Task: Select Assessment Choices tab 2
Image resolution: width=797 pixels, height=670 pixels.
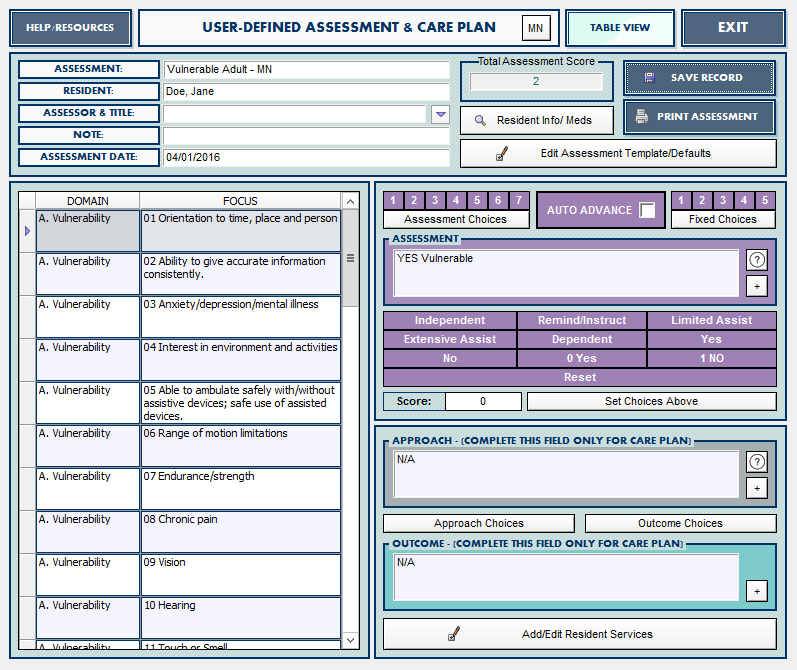Action: [414, 200]
